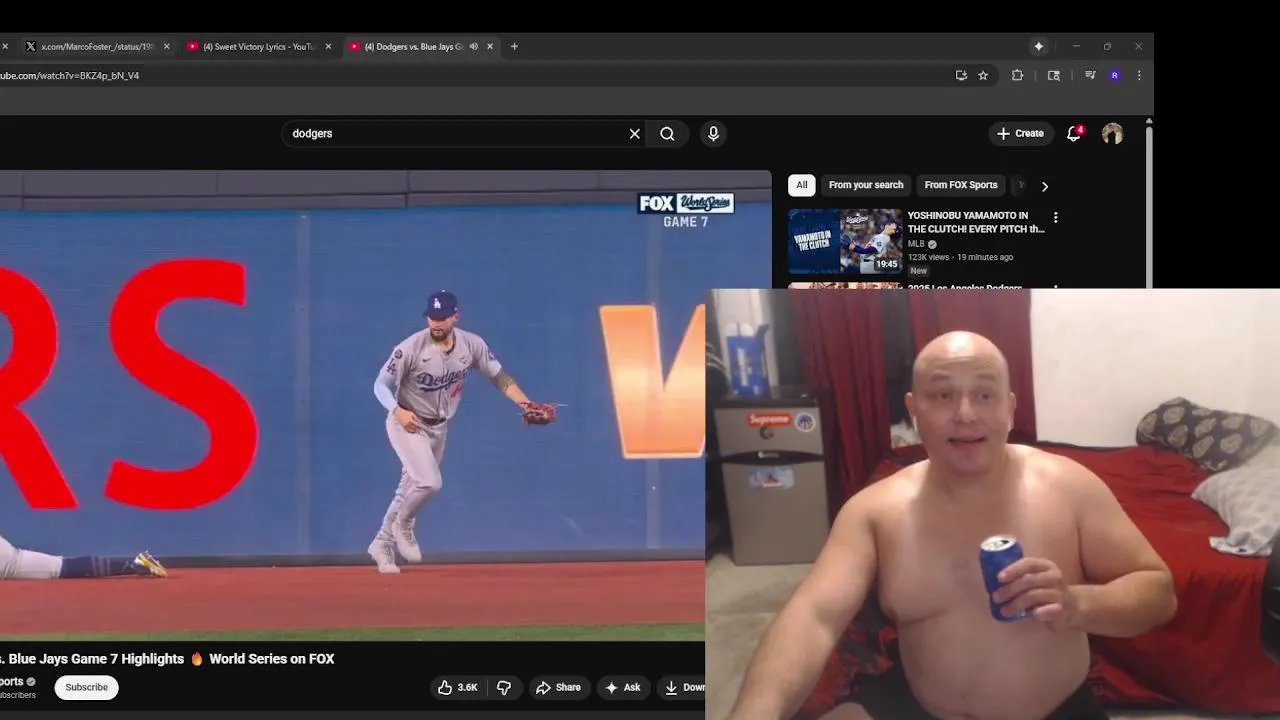Select the All filter chip
Viewport: 1280px width, 720px height.
pos(801,185)
